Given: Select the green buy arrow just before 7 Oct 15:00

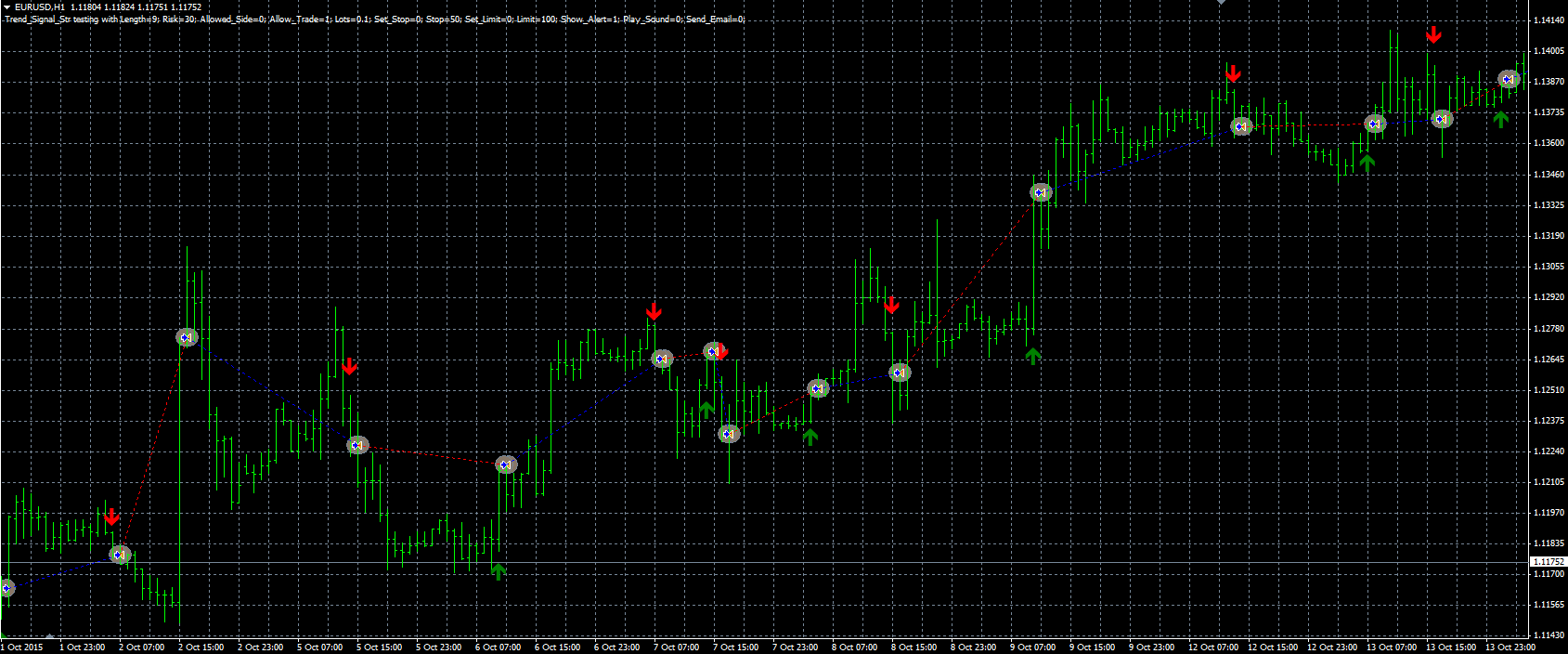Looking at the screenshot, I should pyautogui.click(x=706, y=410).
